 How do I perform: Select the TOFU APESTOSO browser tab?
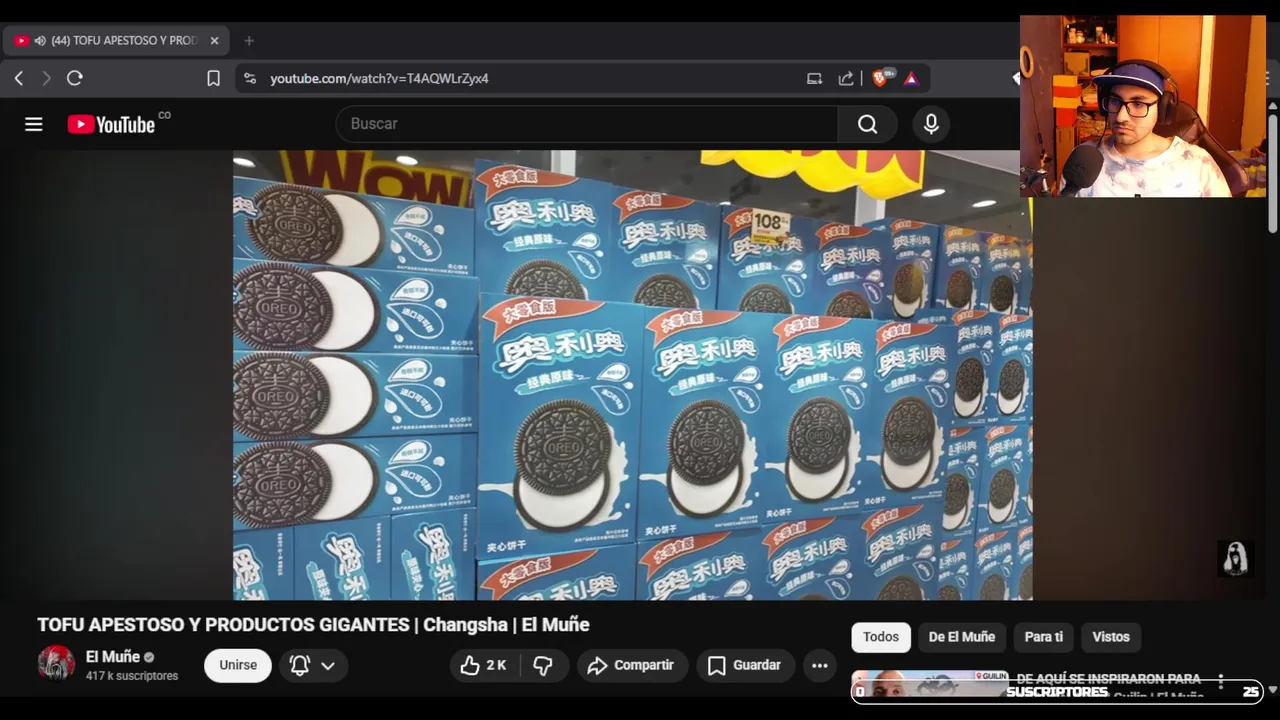pyautogui.click(x=116, y=41)
